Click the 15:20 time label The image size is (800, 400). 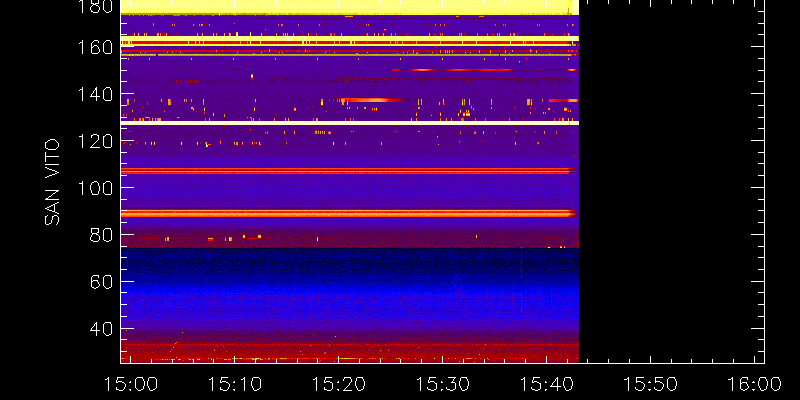coord(339,384)
